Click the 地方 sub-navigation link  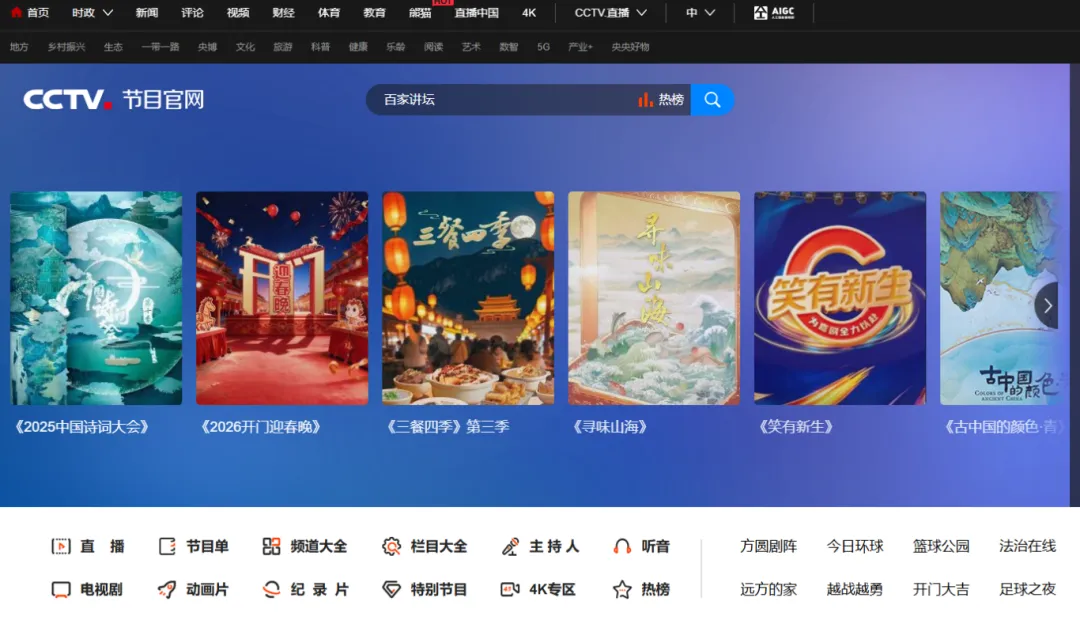19,47
